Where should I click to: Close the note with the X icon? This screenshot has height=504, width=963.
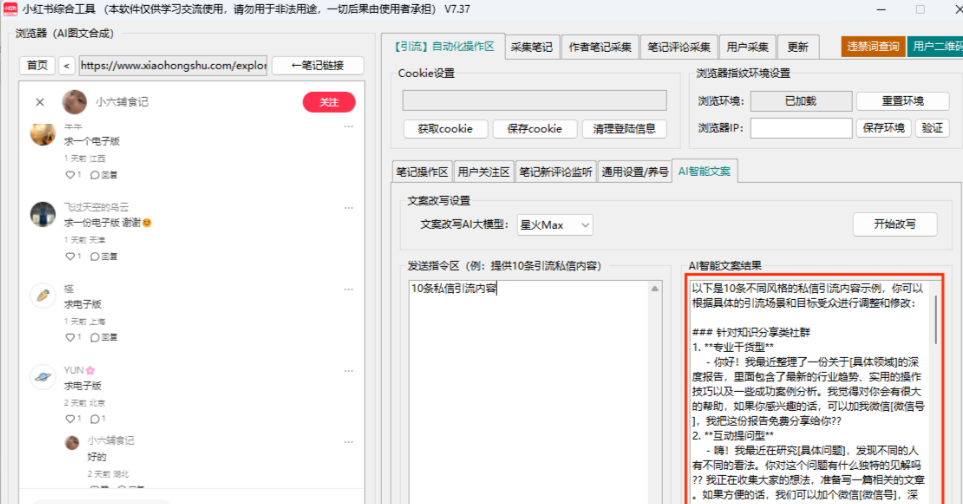(40, 102)
